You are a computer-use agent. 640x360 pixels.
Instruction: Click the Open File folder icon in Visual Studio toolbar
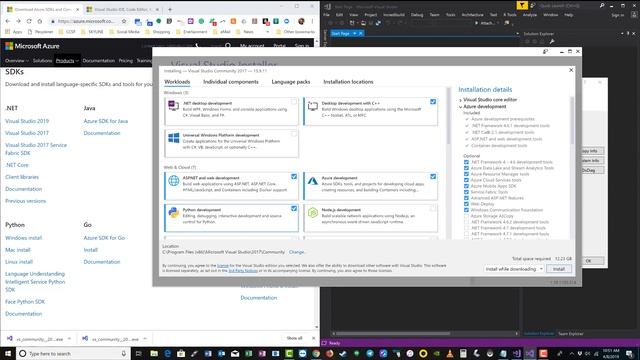pyautogui.click(x=363, y=23)
